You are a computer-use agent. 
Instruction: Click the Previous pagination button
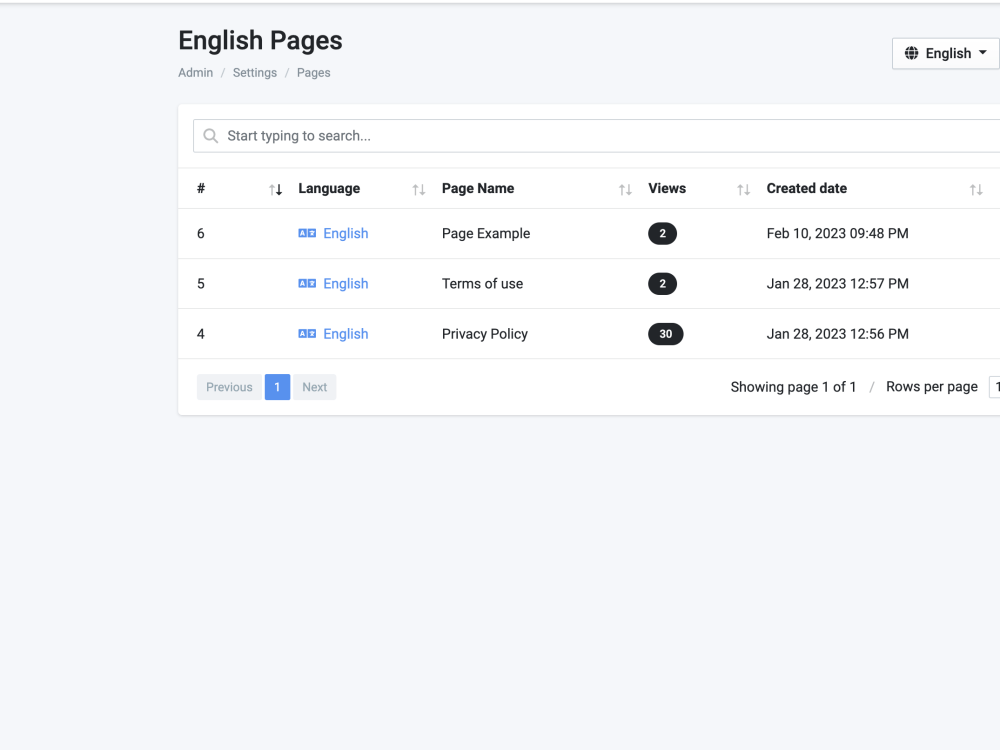coord(229,387)
